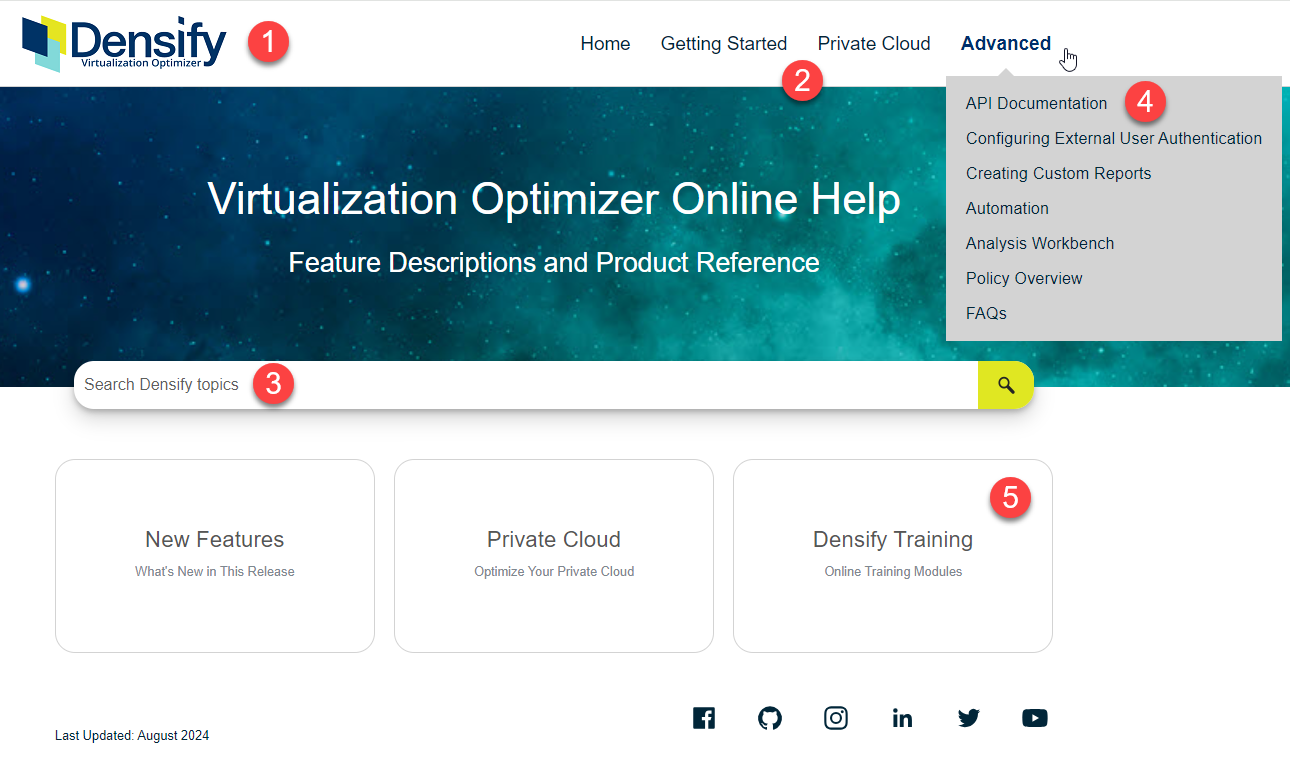Open the GitHub social icon

click(770, 718)
